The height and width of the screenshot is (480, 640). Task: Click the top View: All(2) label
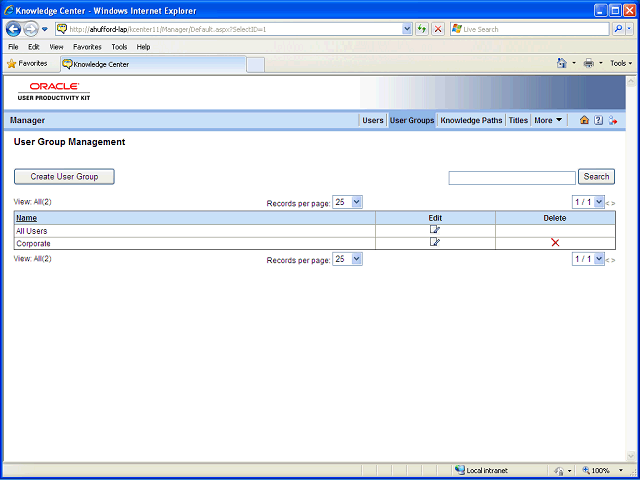pos(33,202)
